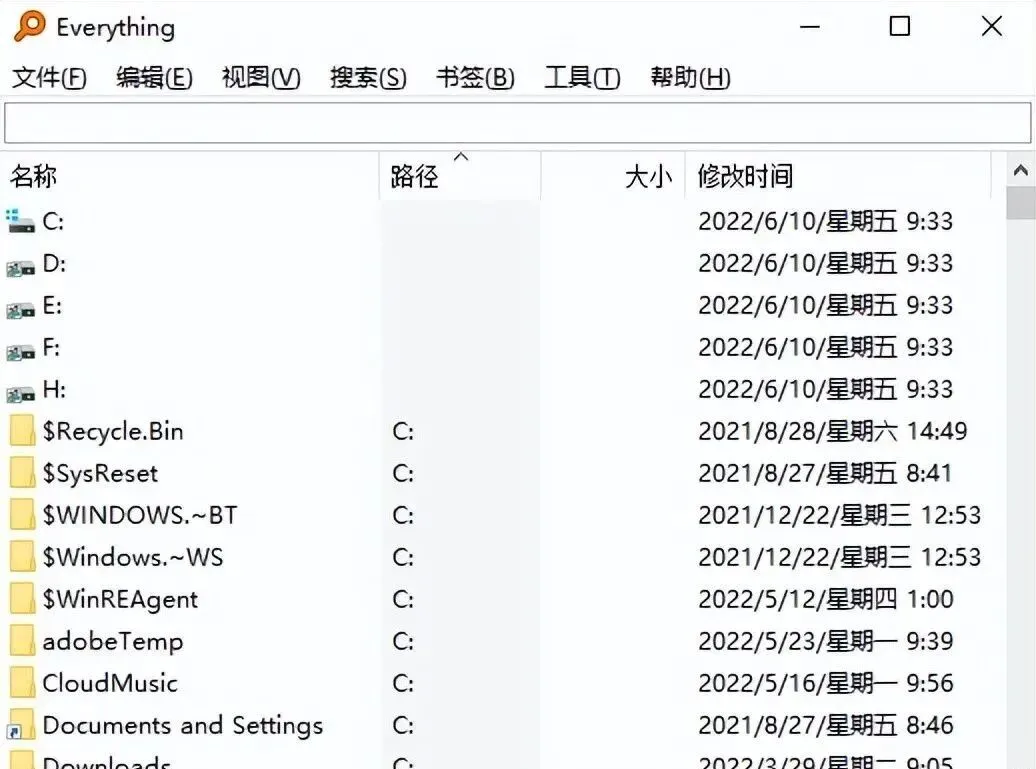
Task: Click the date 2021/8/27/星期五 8:46
Action: click(826, 725)
